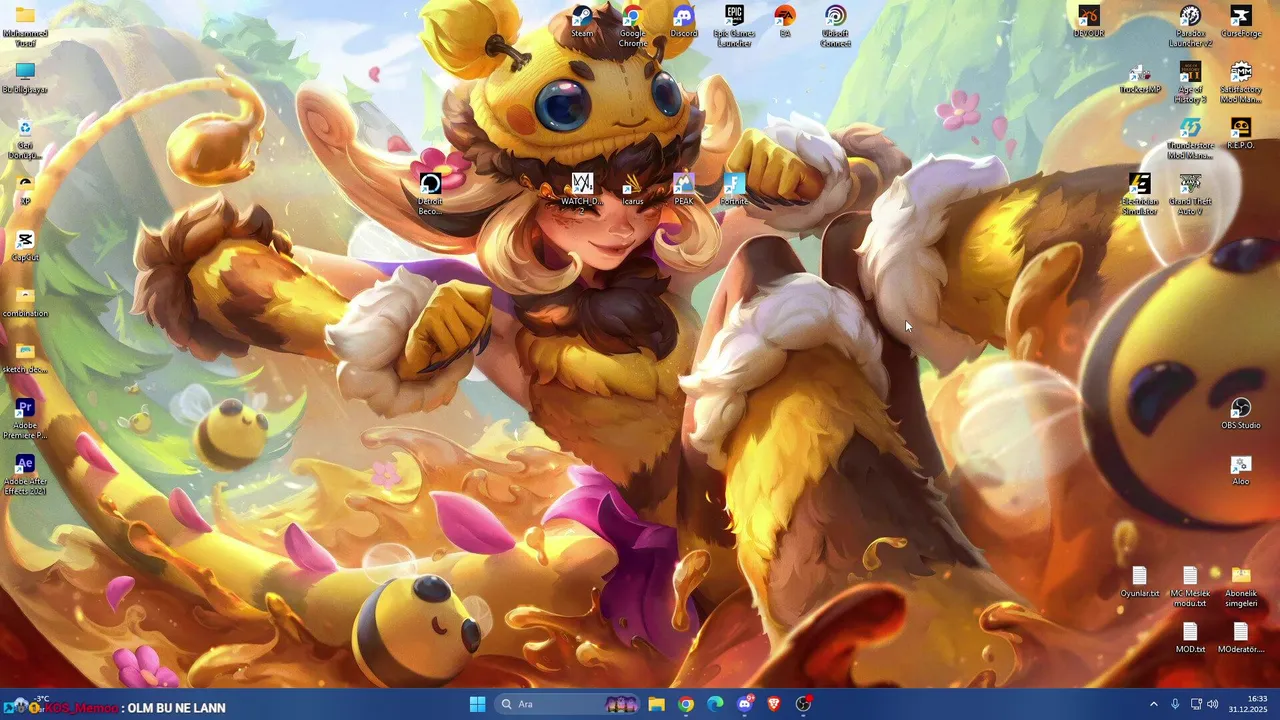Select the Icarus game shortcut

point(633,190)
